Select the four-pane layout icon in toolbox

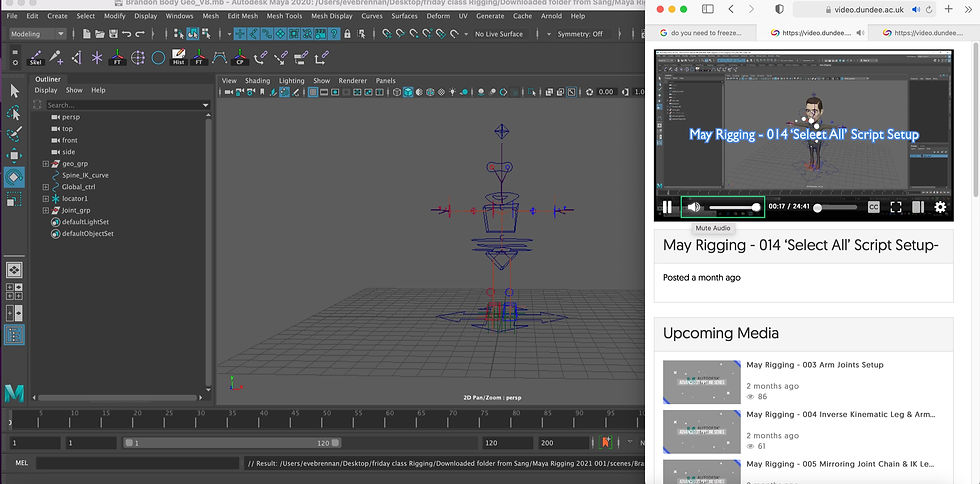click(x=14, y=292)
